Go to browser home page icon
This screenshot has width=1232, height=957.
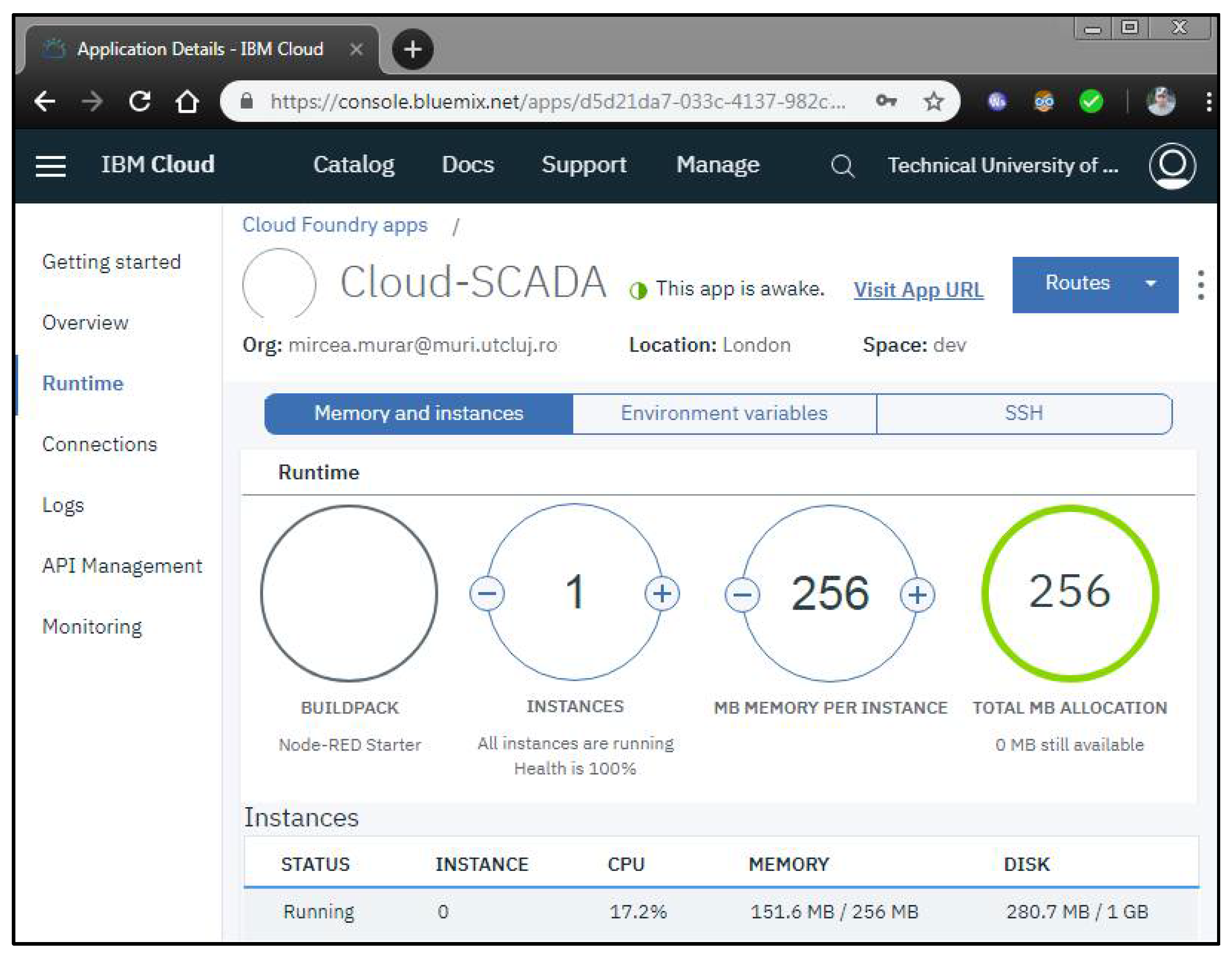click(x=187, y=101)
